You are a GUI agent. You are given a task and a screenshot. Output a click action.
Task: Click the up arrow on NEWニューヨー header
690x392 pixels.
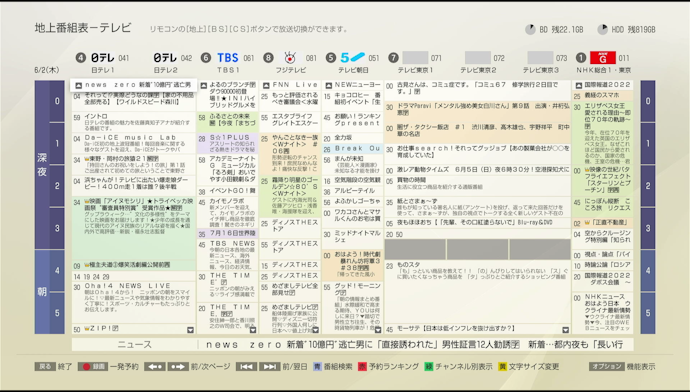328,85
